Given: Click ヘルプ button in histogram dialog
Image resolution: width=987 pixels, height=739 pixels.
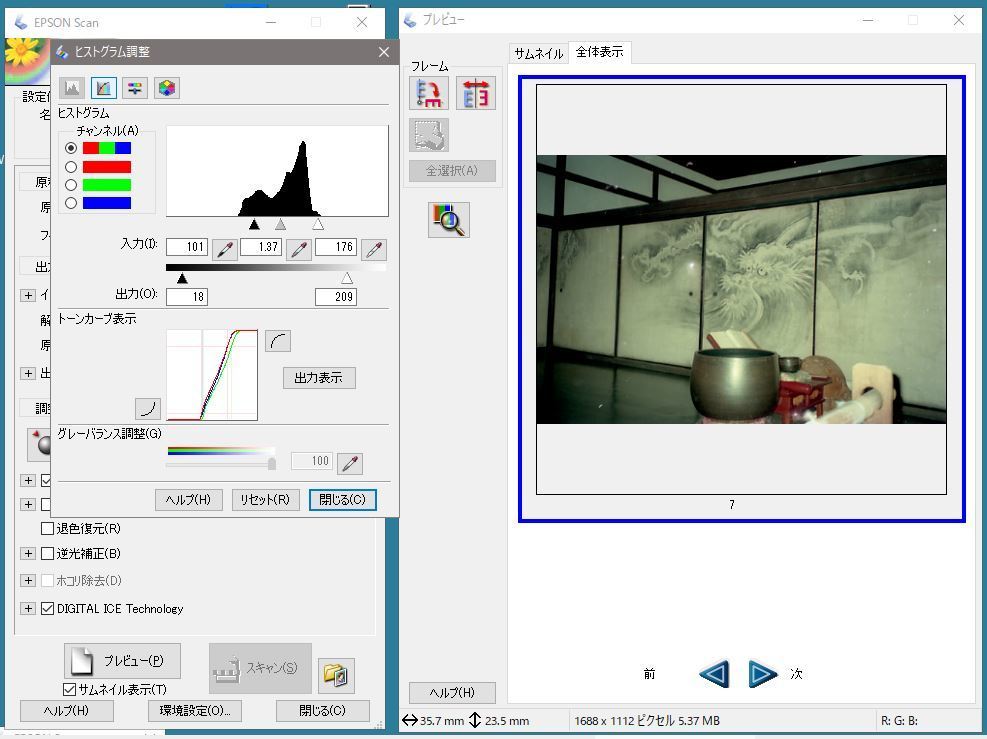Looking at the screenshot, I should [188, 500].
